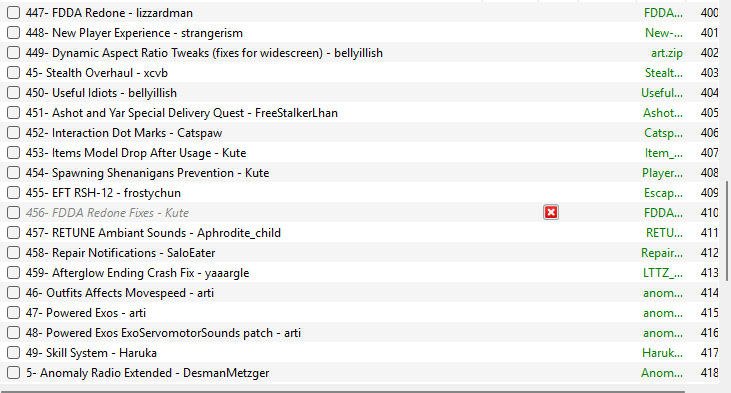Check the 449- Dynamic Aspect Ratio Tweaks checkbox

pos(14,53)
